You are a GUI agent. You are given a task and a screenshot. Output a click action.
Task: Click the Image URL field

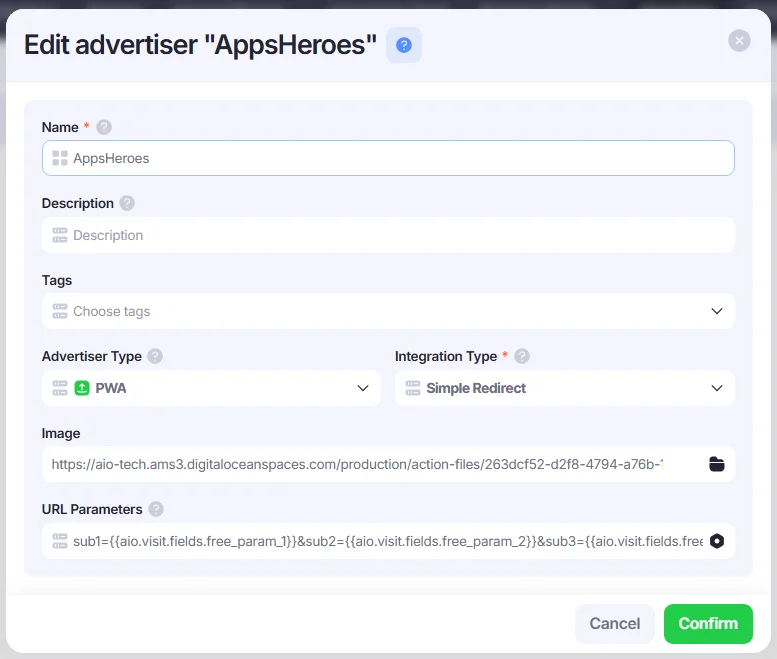point(388,464)
